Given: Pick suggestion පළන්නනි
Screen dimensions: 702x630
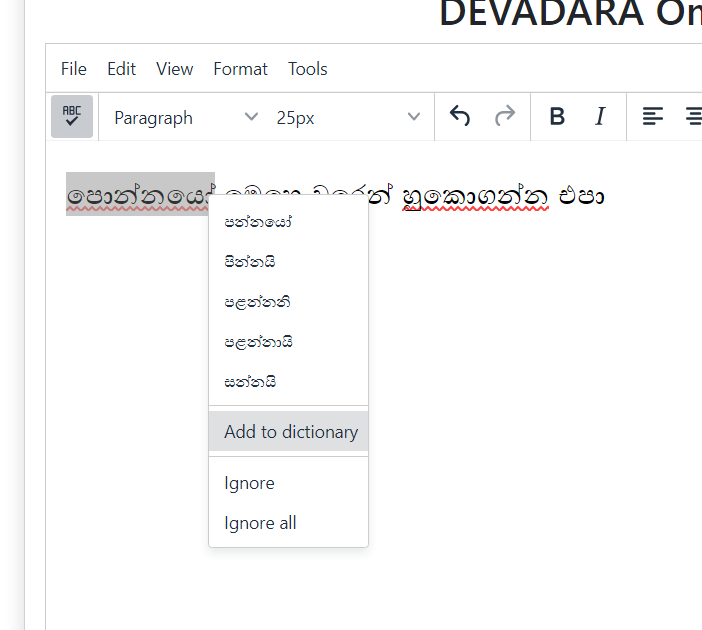Looking at the screenshot, I should point(289,302).
